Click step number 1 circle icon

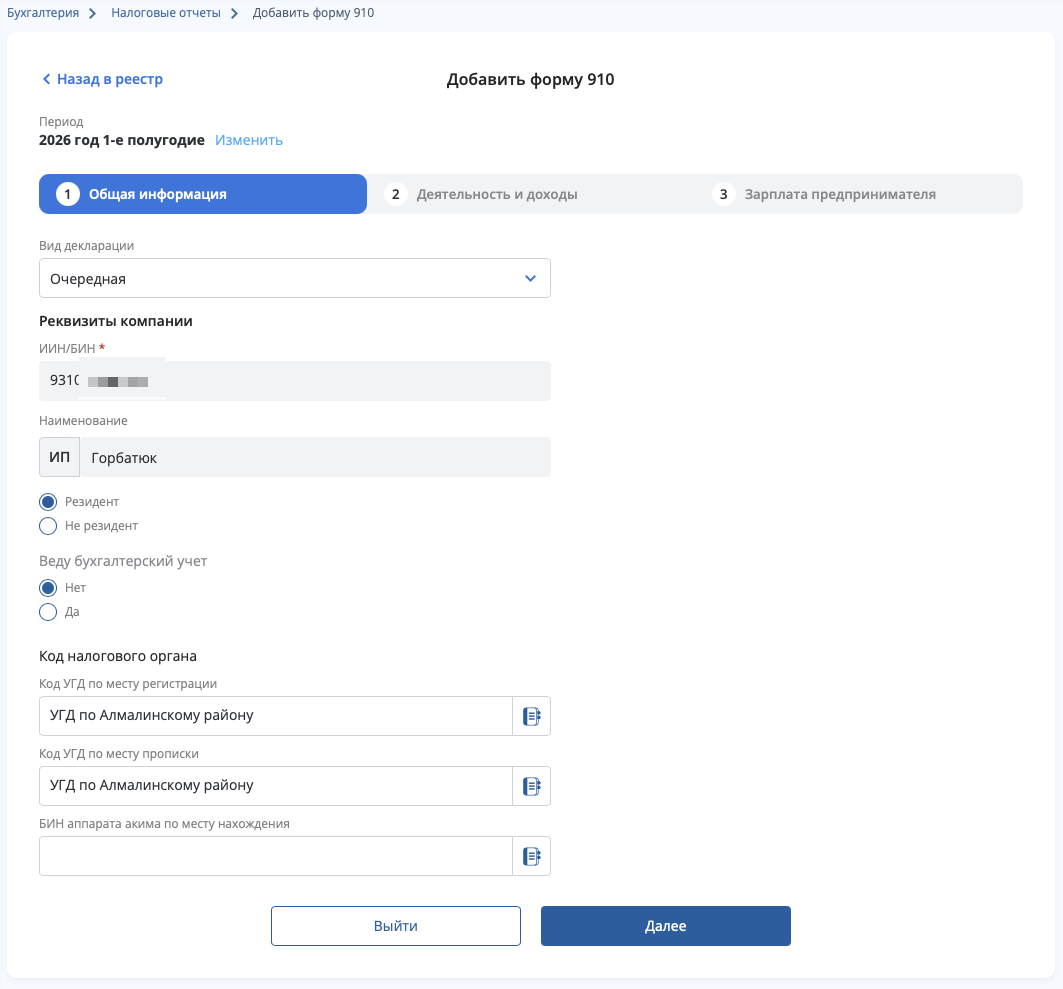(x=68, y=195)
